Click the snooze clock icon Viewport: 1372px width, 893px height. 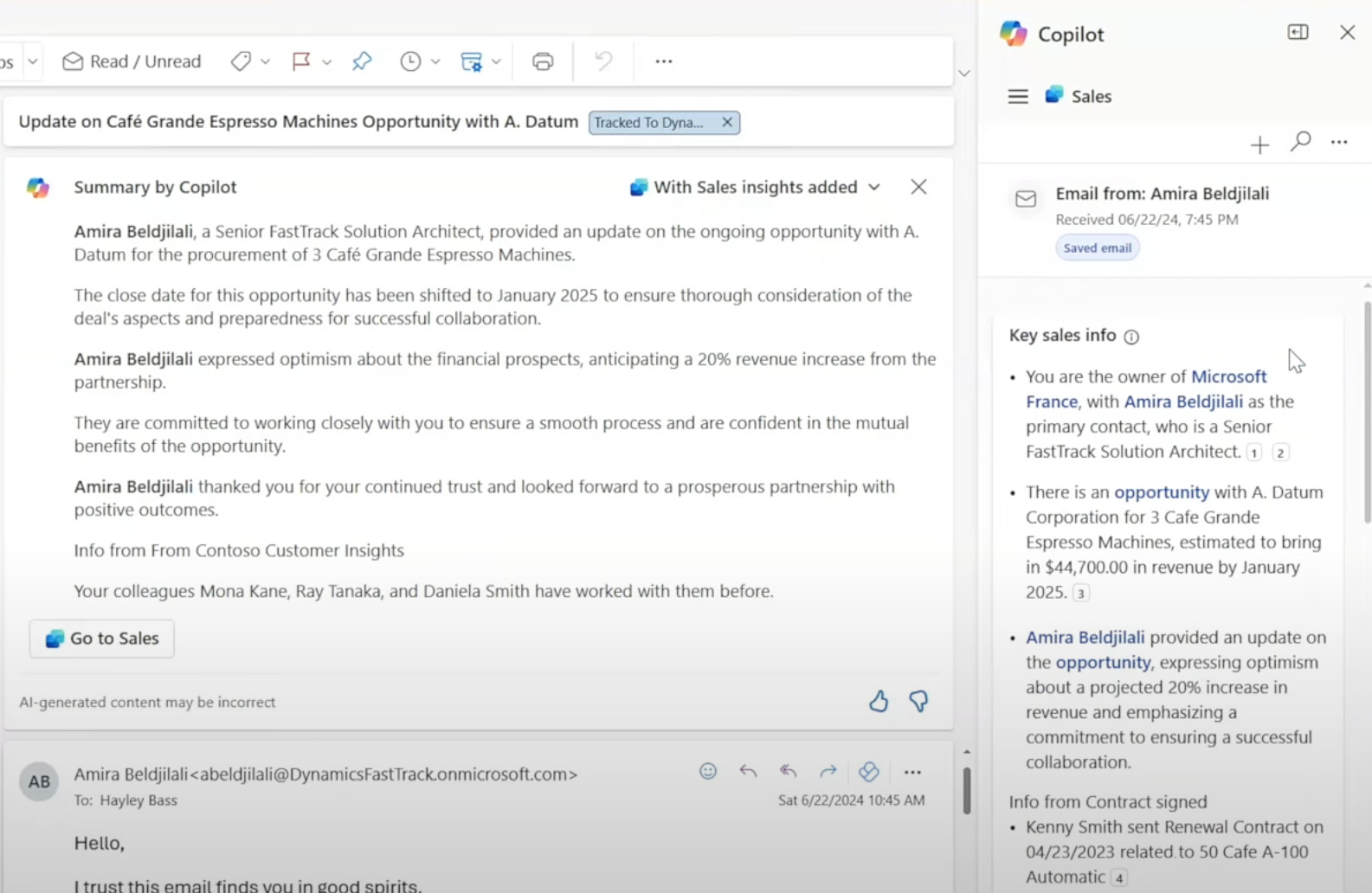point(410,61)
